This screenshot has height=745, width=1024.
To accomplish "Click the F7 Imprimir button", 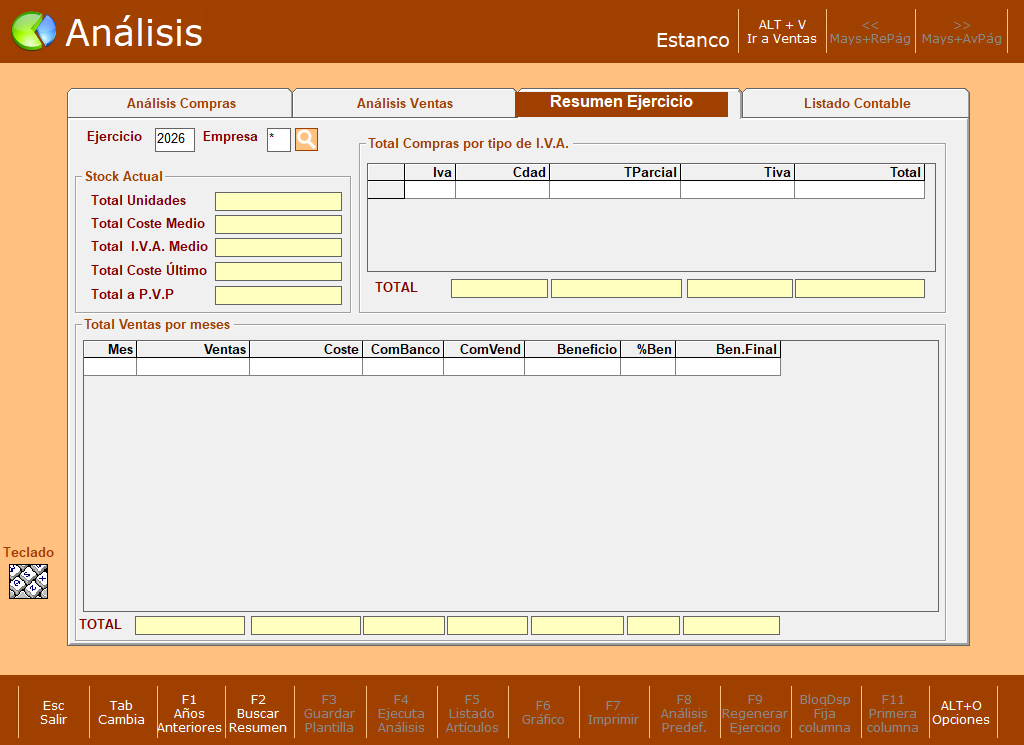I will pos(613,712).
